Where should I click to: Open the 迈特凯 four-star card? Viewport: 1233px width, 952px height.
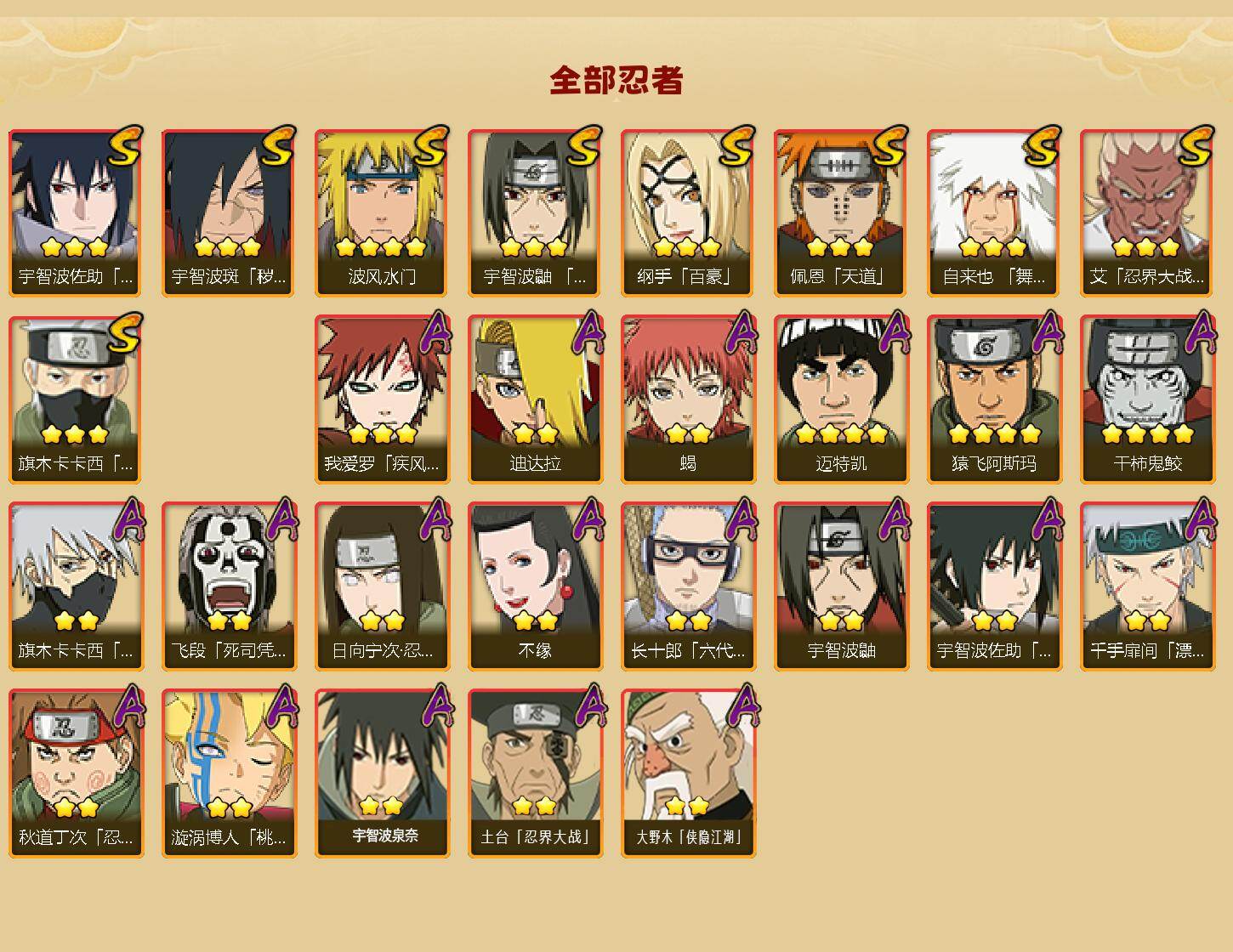[841, 399]
